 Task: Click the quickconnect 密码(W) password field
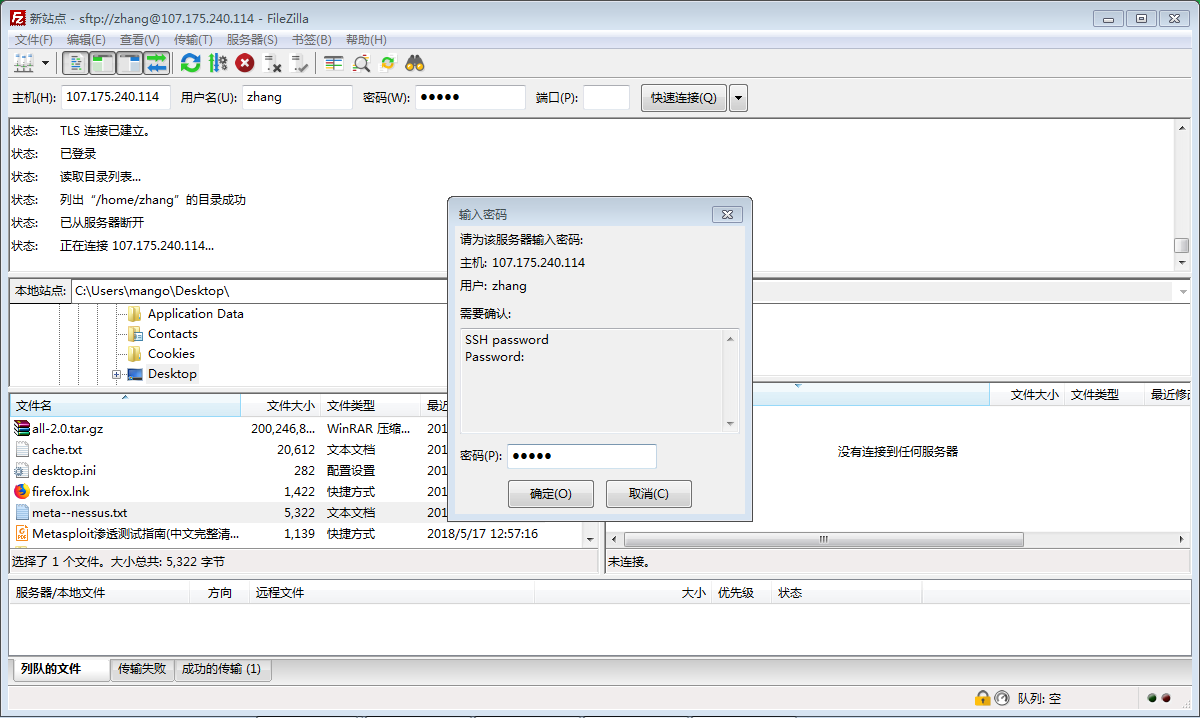point(470,97)
